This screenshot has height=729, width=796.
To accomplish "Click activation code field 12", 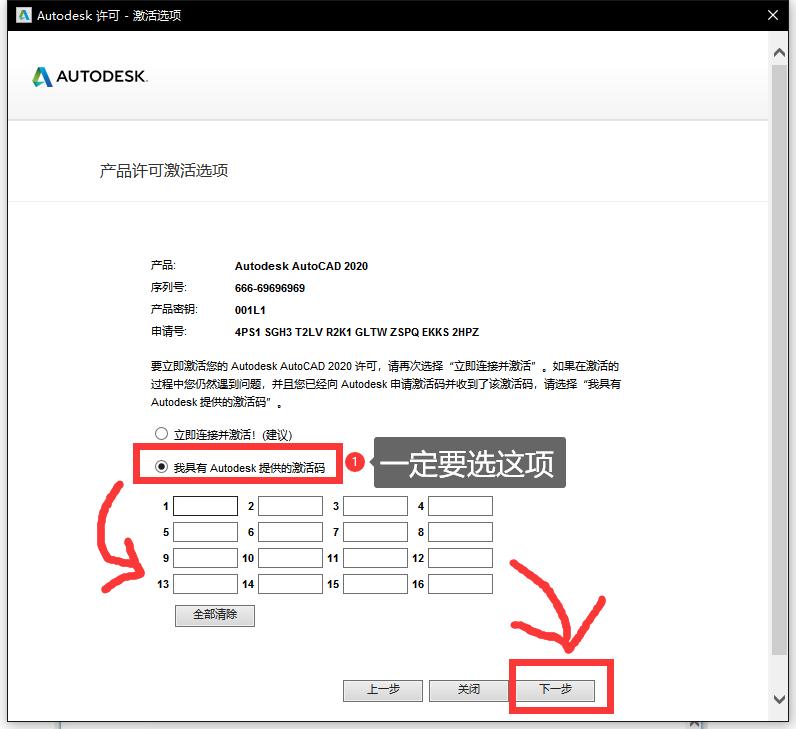I will coord(460,558).
